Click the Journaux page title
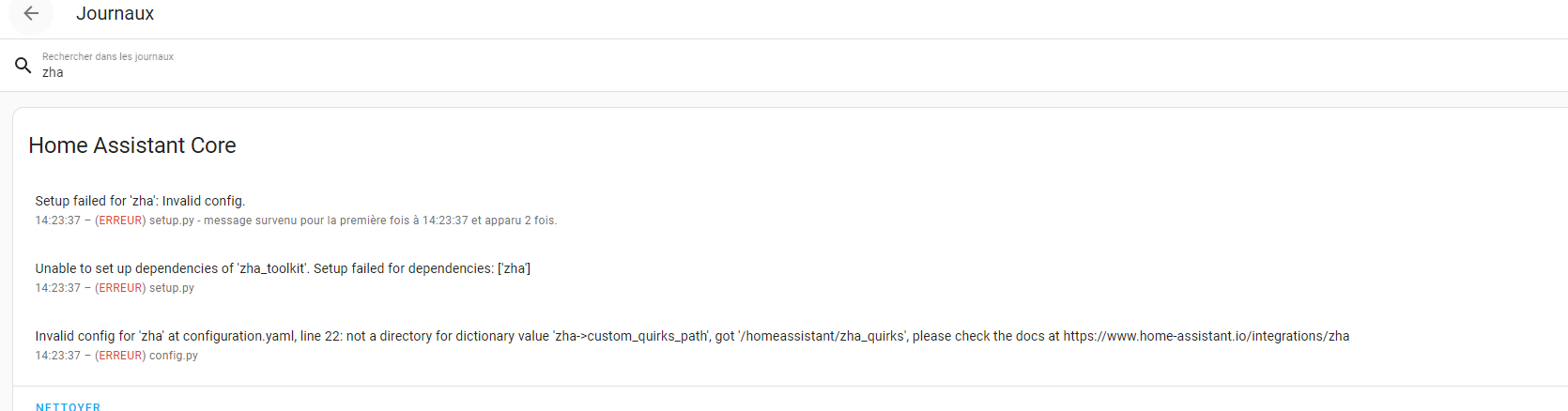The image size is (1568, 411). pyautogui.click(x=115, y=13)
